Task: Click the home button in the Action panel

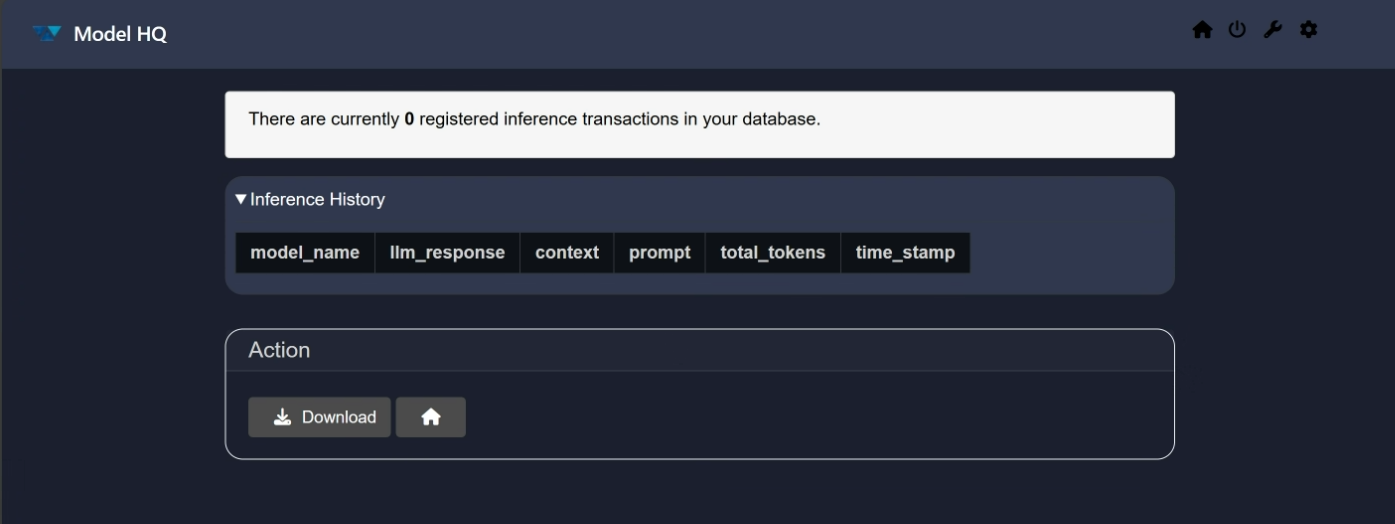Action: [431, 417]
